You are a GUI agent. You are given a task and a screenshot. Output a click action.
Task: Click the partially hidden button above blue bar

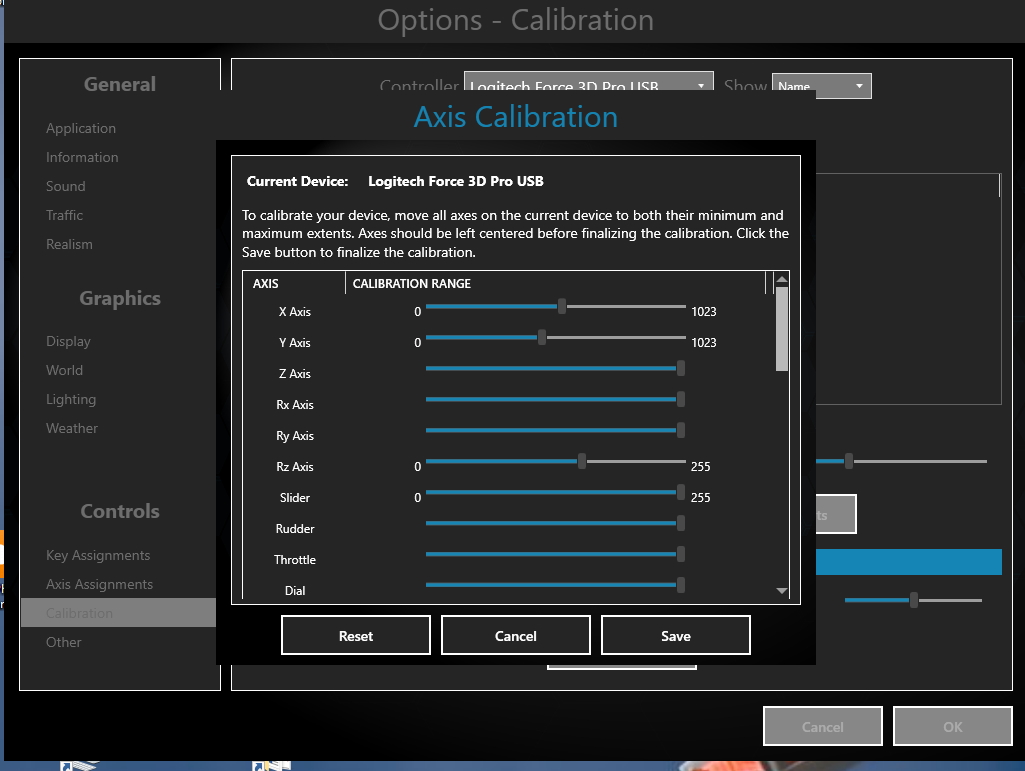tap(836, 514)
